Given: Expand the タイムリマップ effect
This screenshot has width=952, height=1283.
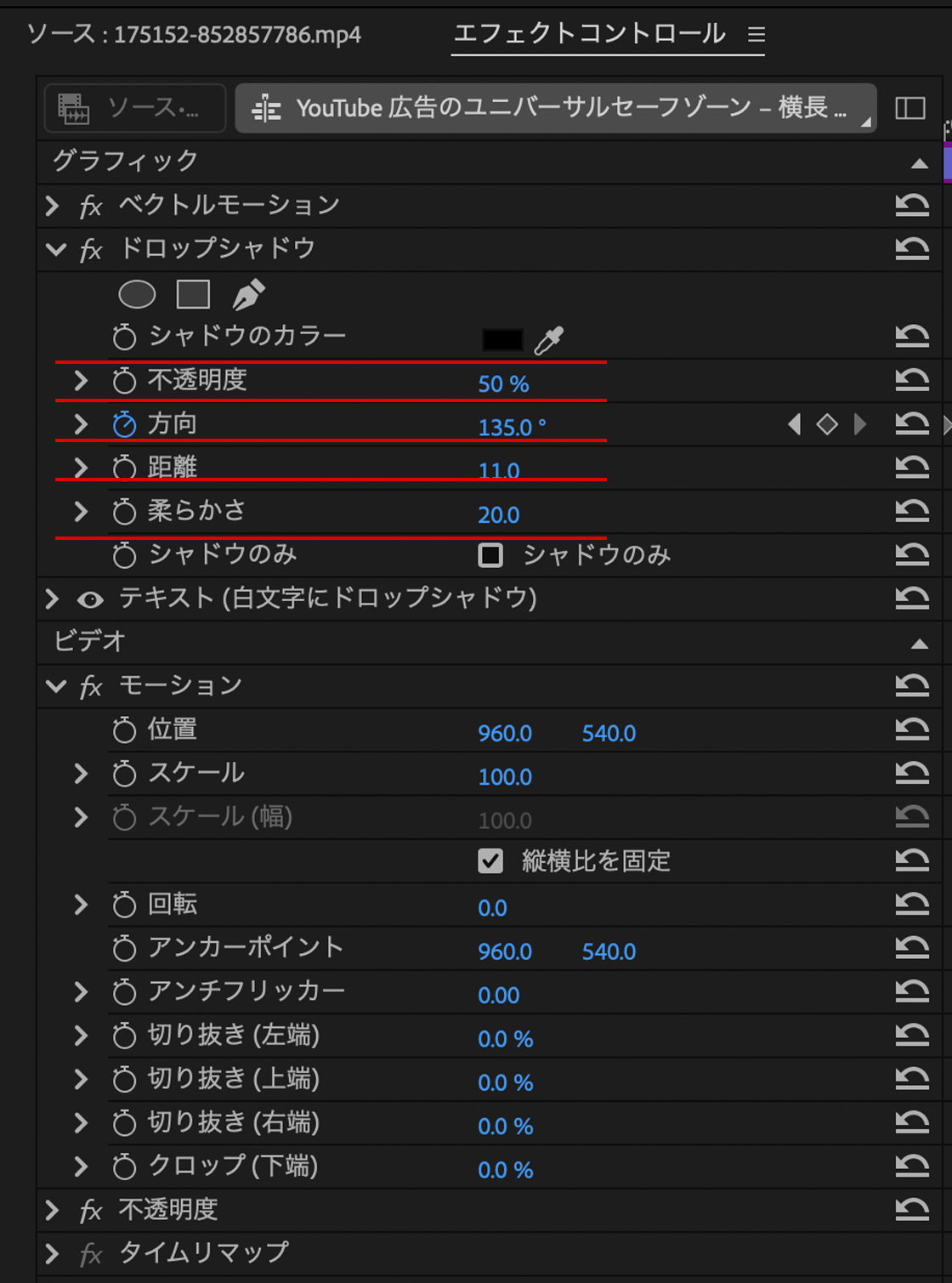Looking at the screenshot, I should coord(53,1254).
